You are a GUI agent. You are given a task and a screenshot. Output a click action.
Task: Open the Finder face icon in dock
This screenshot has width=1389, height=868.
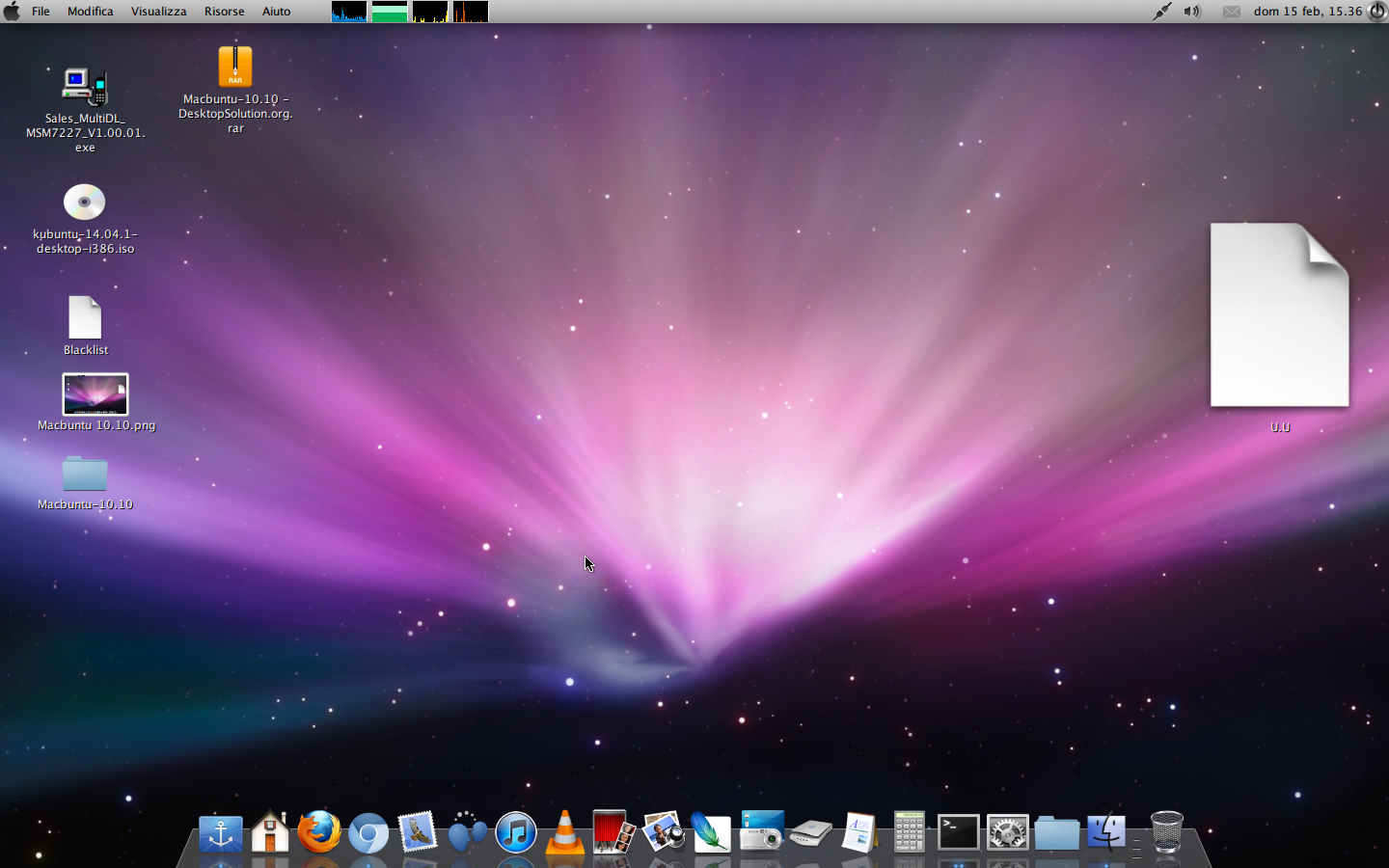pos(1105,832)
